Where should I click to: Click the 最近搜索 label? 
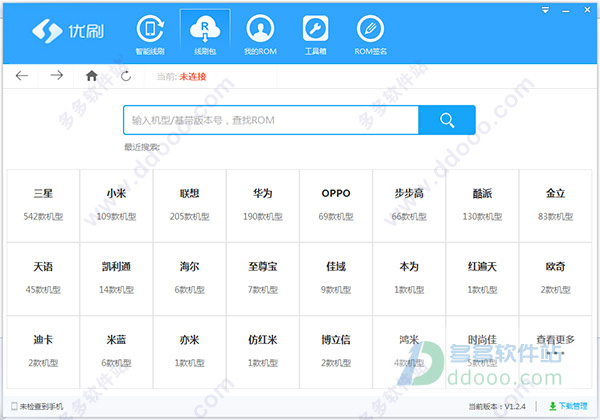click(142, 147)
